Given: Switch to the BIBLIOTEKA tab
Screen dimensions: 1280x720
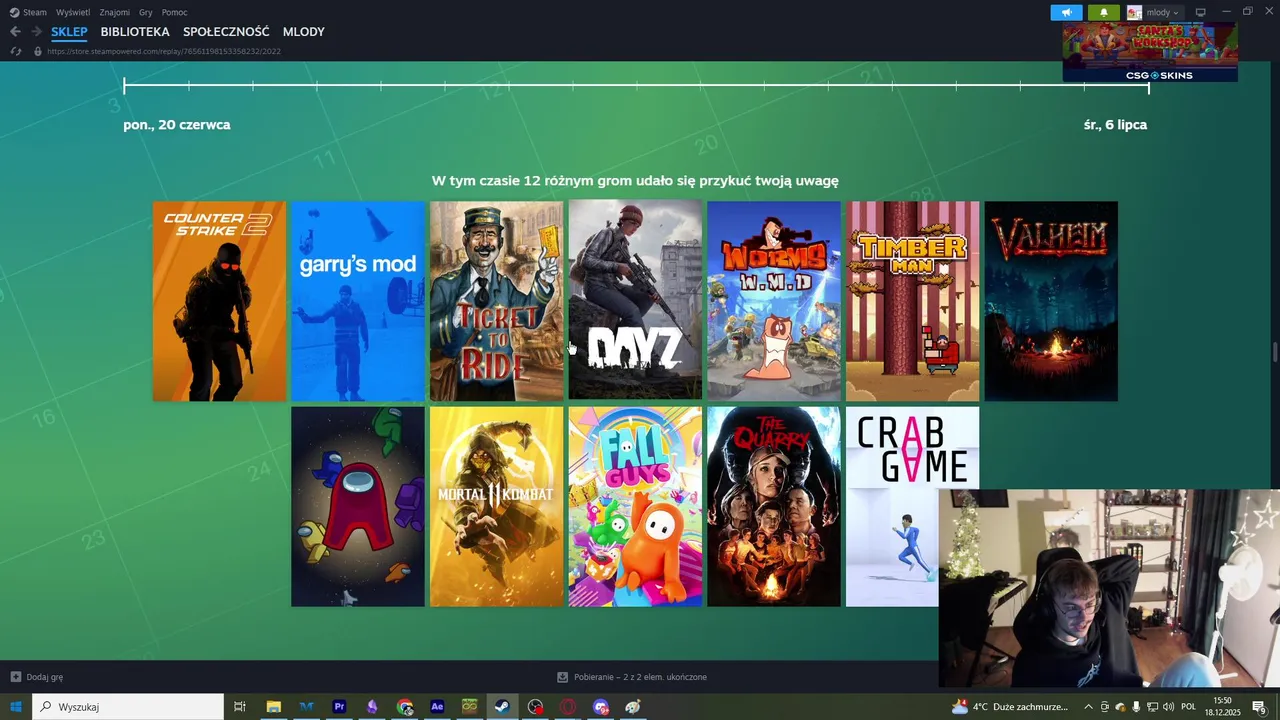Looking at the screenshot, I should pos(135,32).
